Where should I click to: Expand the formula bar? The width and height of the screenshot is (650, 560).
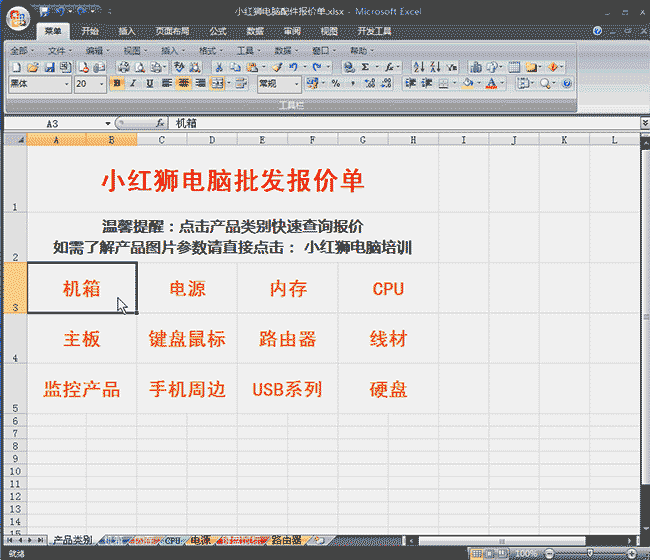(x=645, y=123)
